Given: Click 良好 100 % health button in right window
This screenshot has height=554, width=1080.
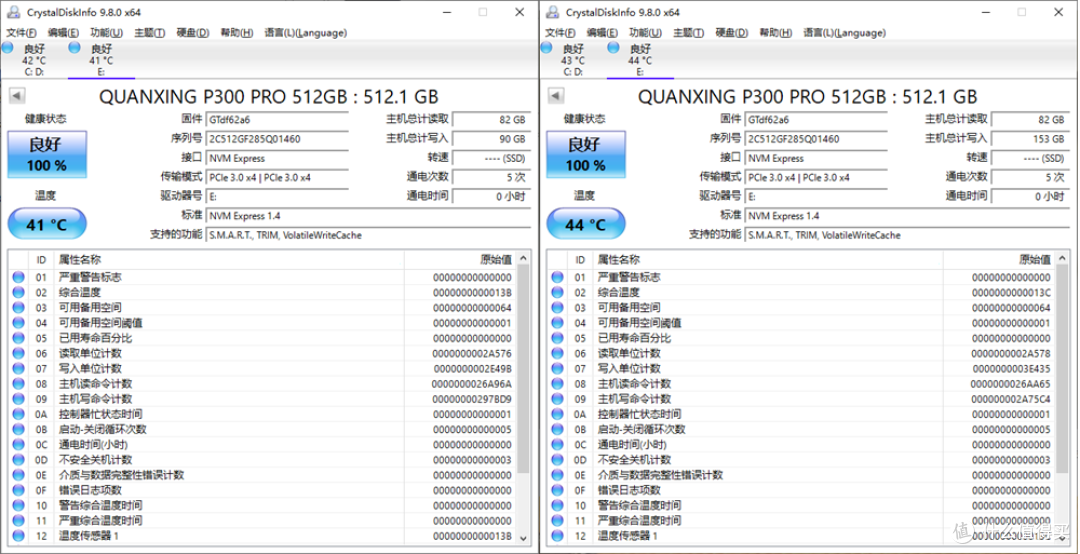Looking at the screenshot, I should (x=586, y=154).
